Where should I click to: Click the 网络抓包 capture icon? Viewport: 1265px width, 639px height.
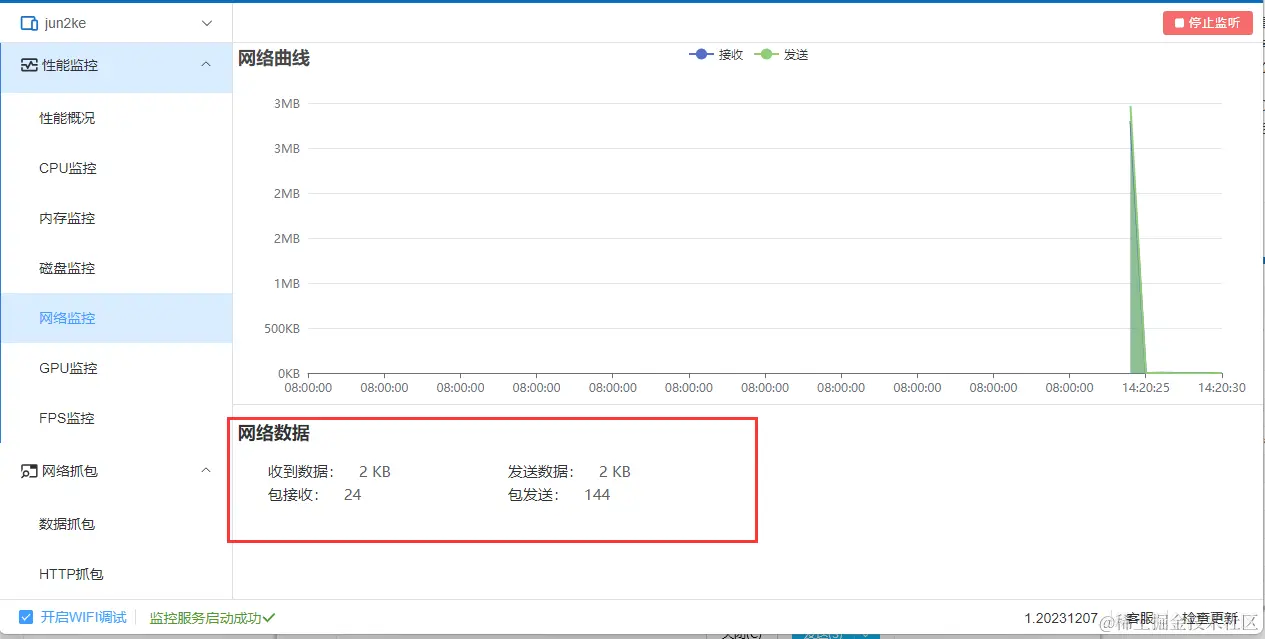point(29,470)
